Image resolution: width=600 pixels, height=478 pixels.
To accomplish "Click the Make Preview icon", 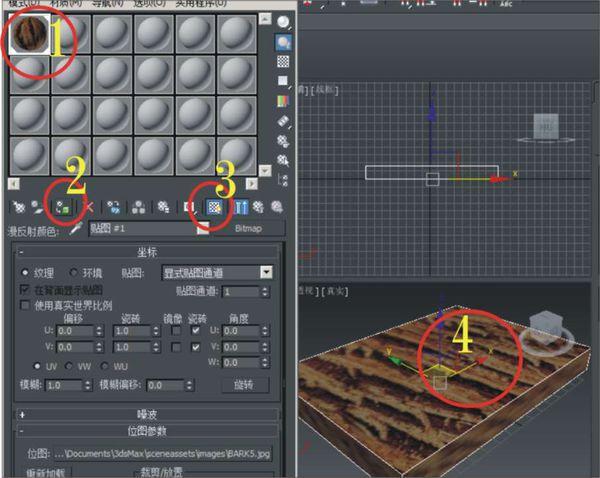I will click(x=283, y=121).
